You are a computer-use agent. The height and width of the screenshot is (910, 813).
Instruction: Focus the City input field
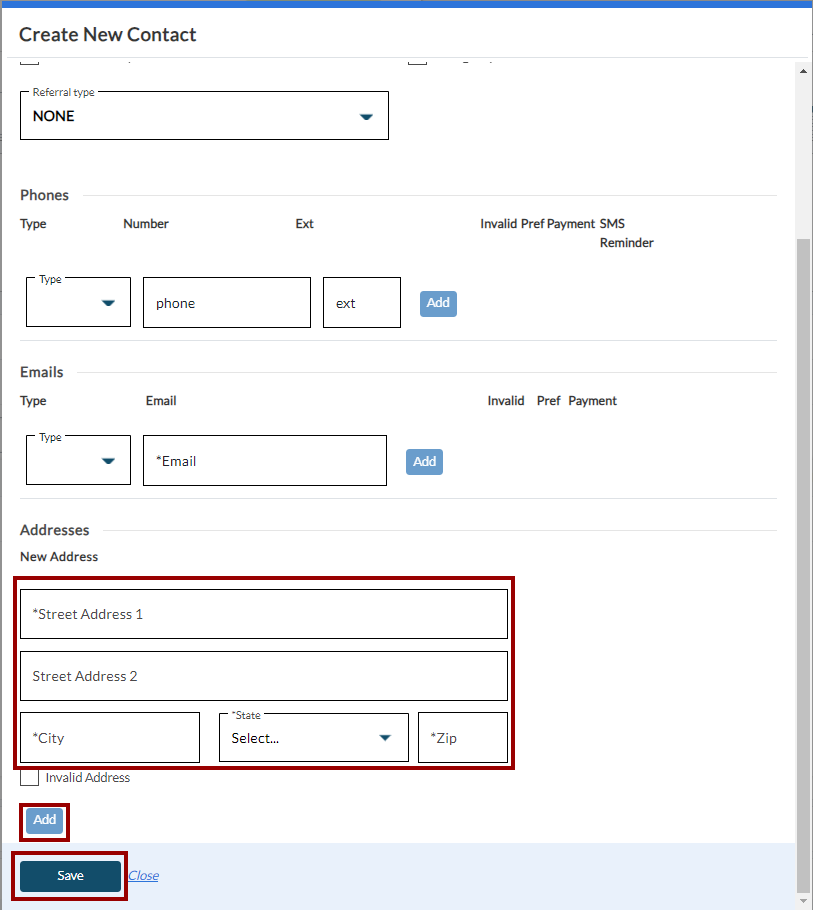click(110, 738)
